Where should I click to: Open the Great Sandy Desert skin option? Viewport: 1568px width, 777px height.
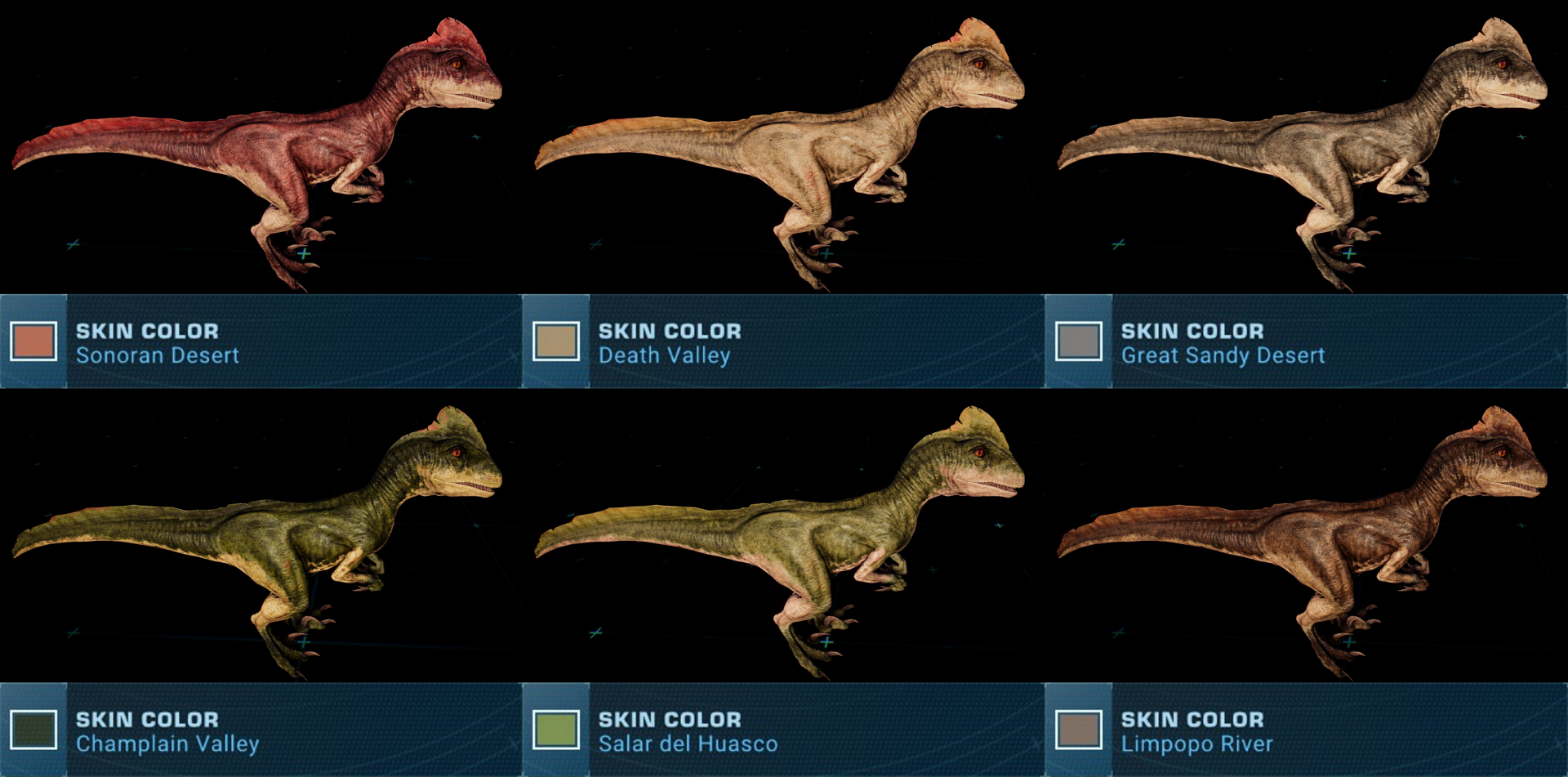[x=1223, y=355]
